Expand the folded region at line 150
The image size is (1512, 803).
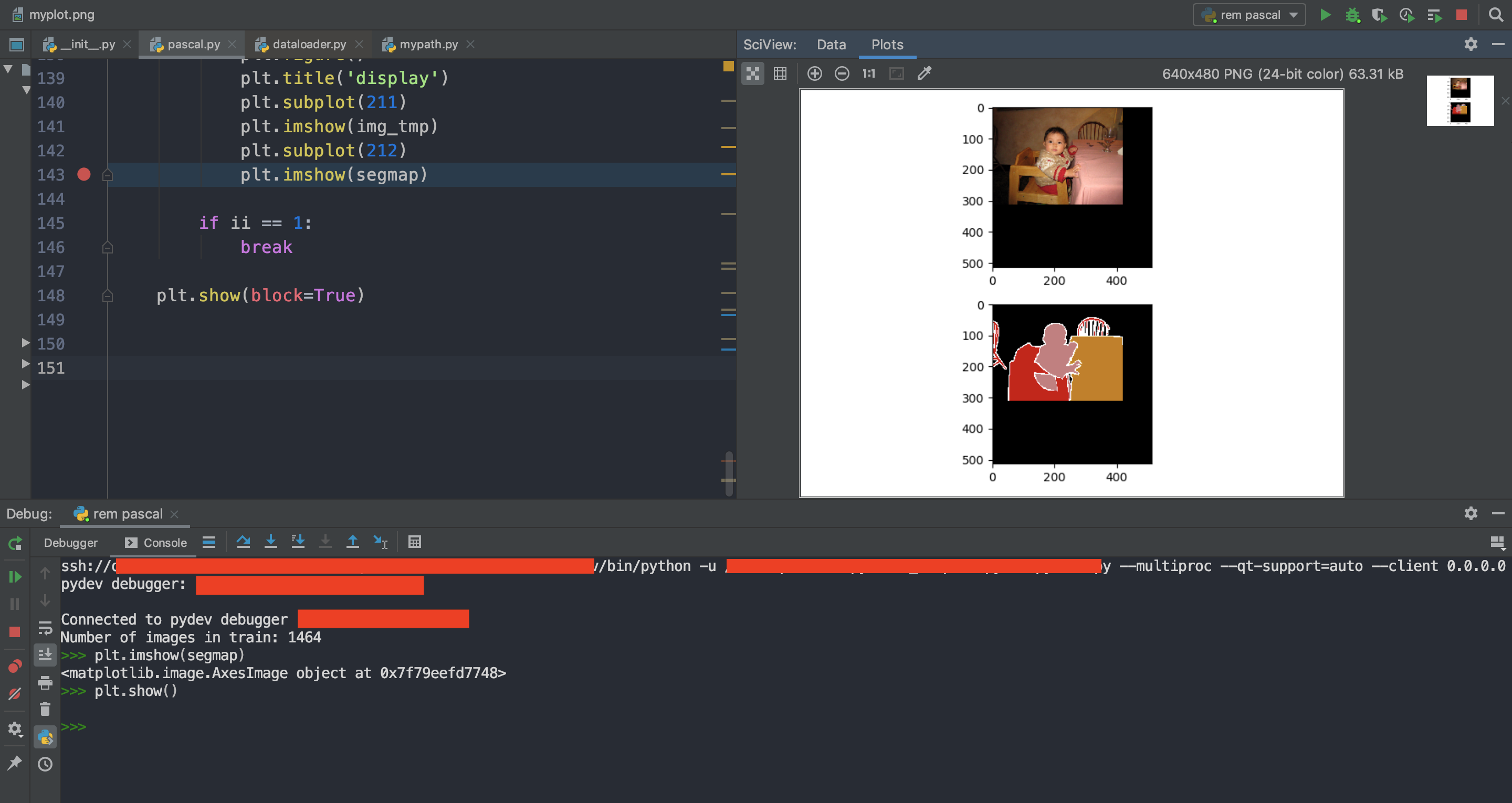[x=25, y=343]
